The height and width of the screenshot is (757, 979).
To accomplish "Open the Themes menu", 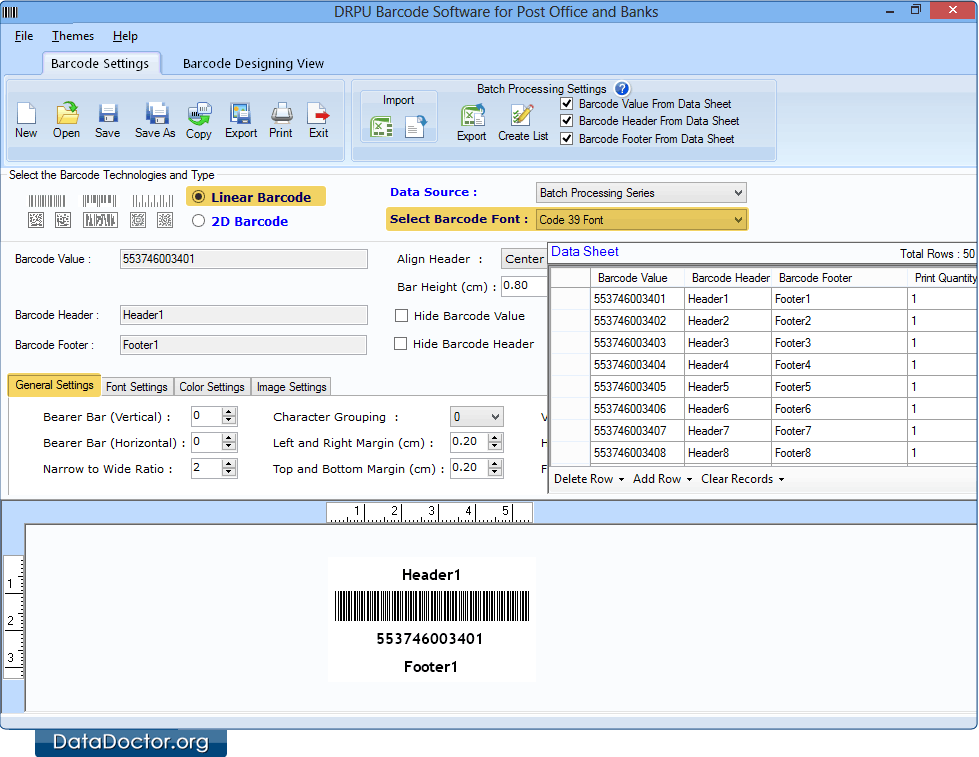I will click(x=73, y=36).
